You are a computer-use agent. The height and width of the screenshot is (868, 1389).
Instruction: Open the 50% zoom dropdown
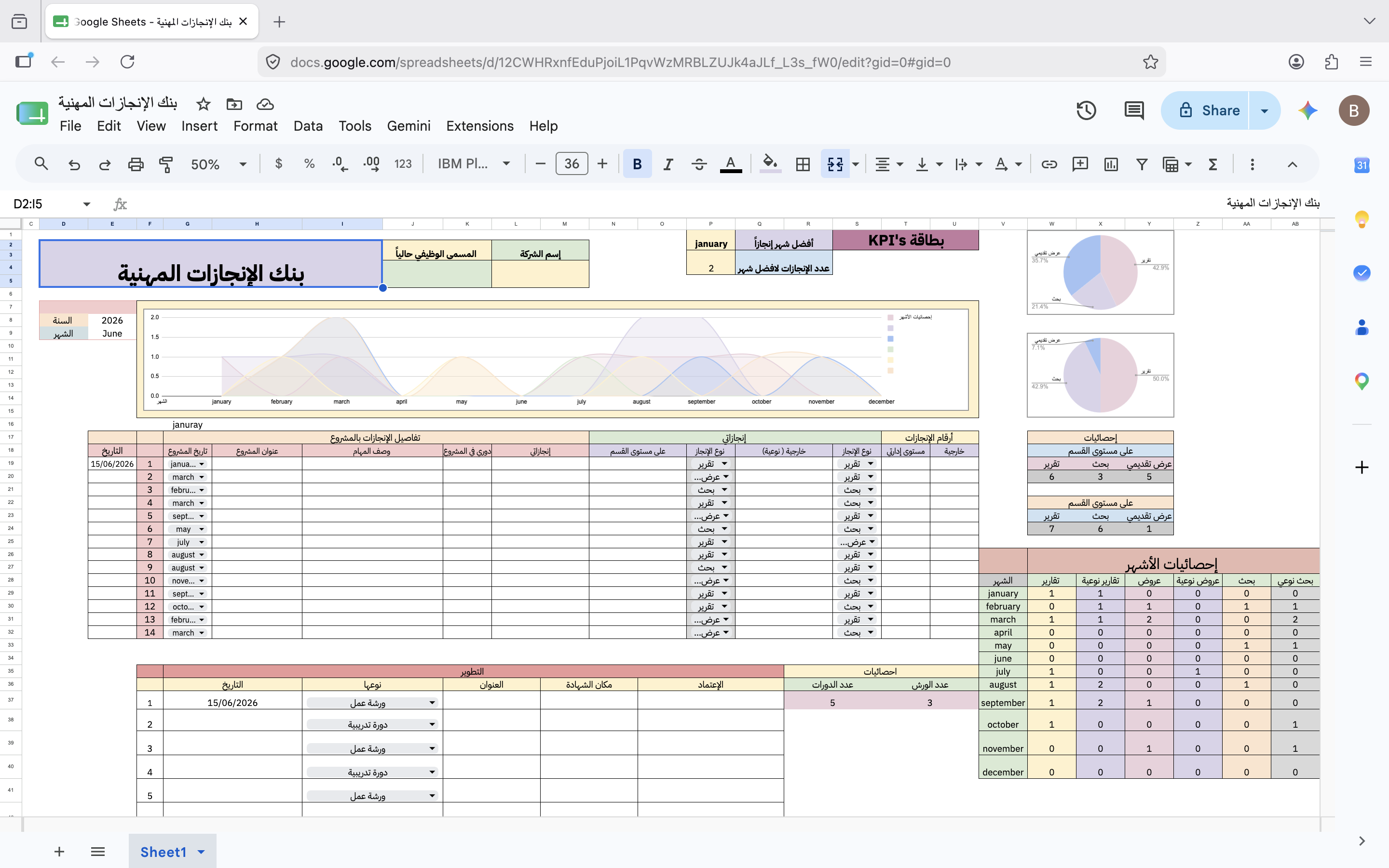[x=218, y=164]
